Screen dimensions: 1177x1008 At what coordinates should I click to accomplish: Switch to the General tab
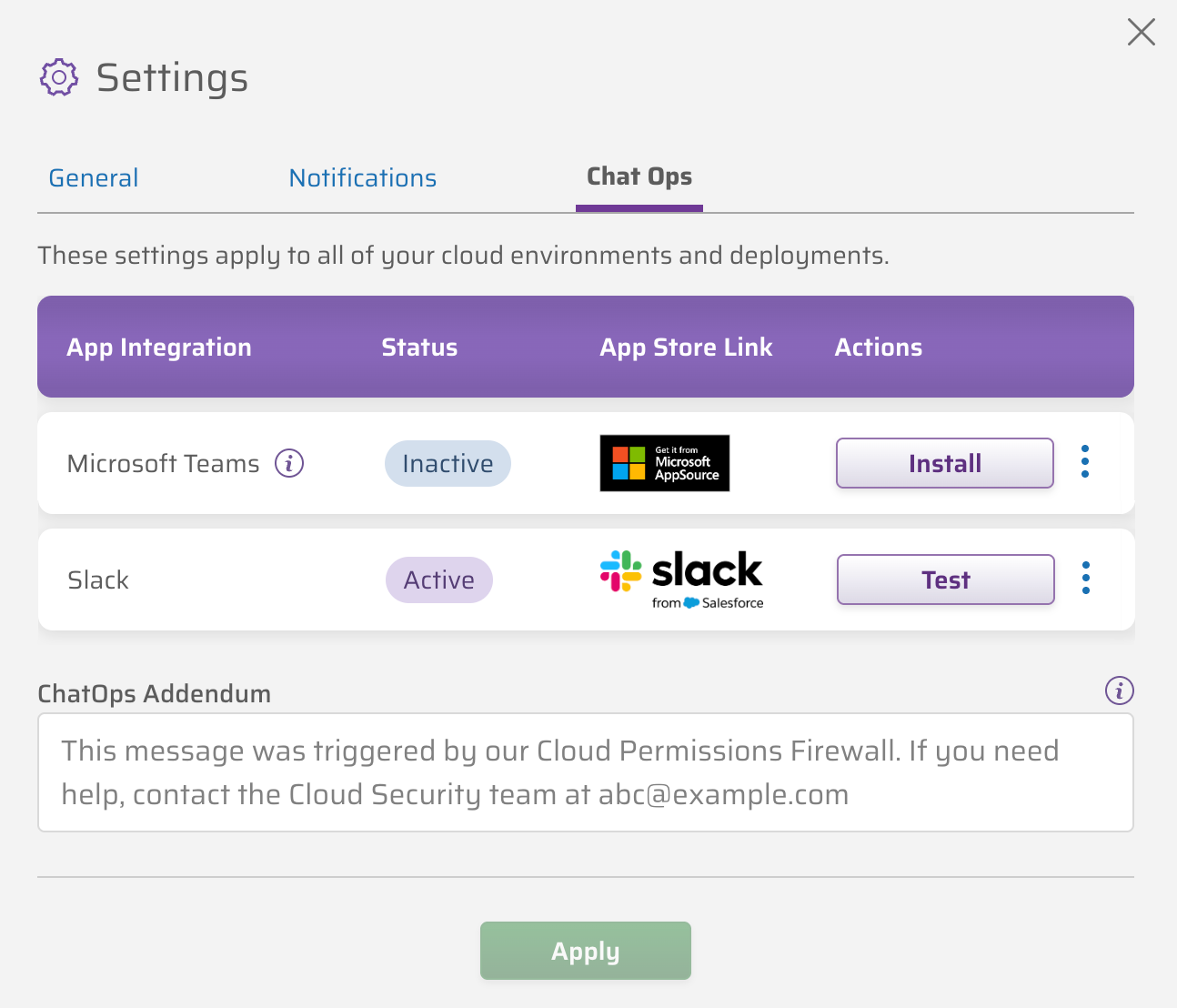click(94, 178)
